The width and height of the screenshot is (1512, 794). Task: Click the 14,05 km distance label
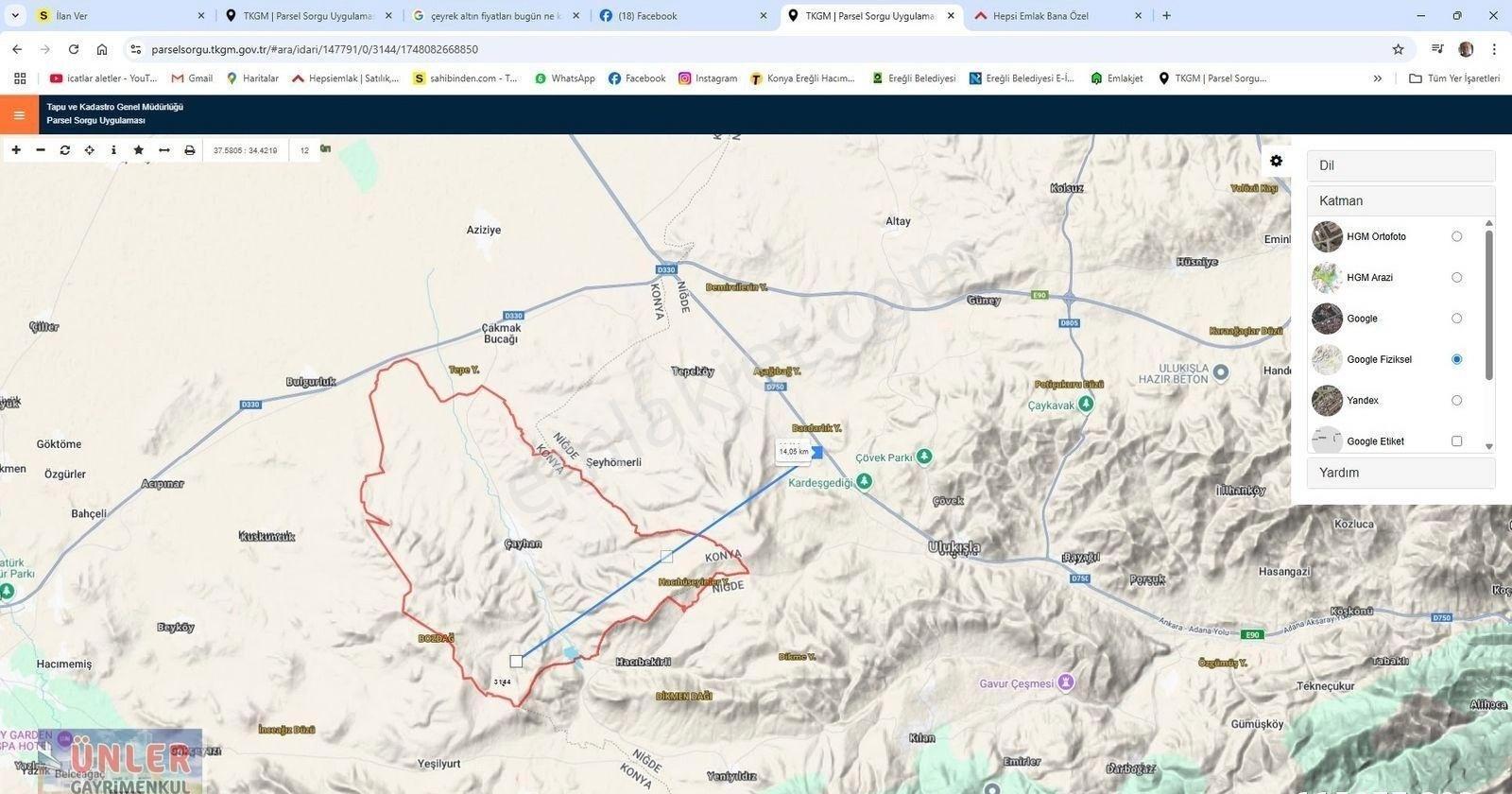click(x=793, y=452)
